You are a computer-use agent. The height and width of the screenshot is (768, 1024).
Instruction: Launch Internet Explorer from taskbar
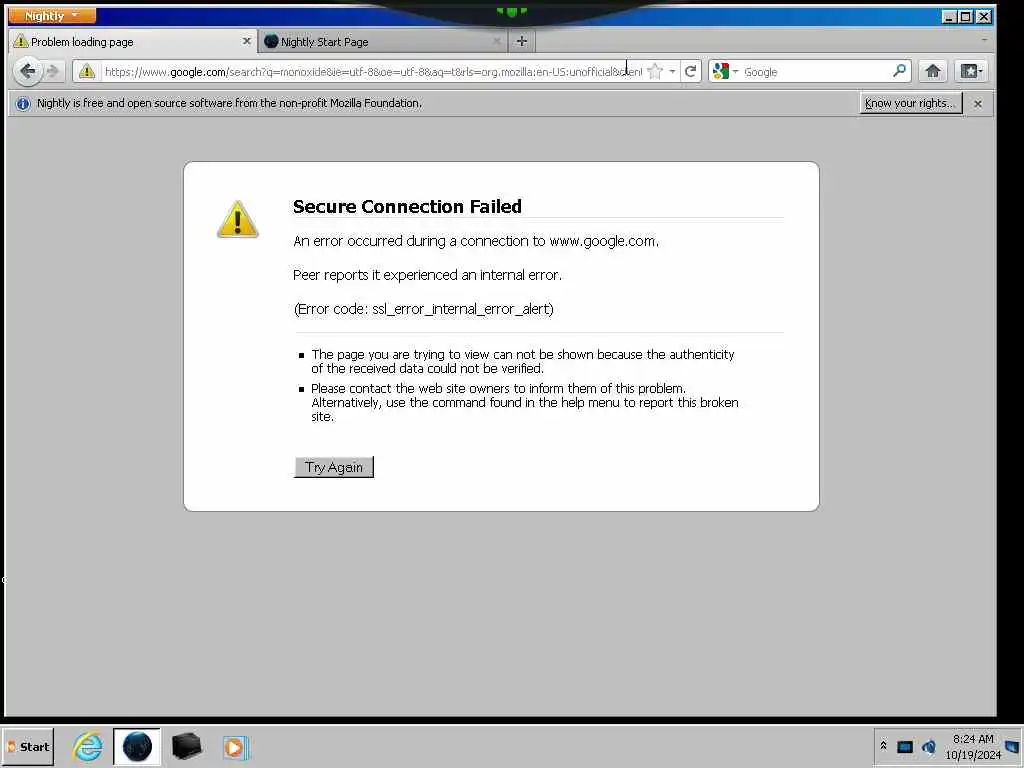(88, 746)
